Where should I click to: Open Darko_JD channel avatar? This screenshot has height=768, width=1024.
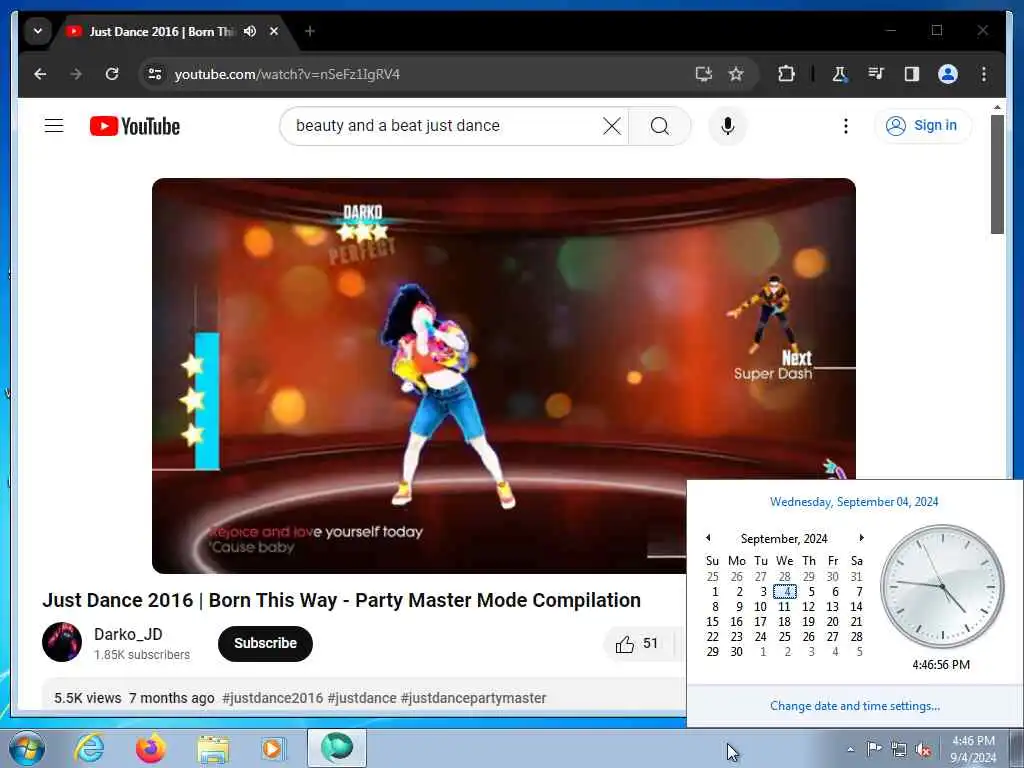coord(62,642)
